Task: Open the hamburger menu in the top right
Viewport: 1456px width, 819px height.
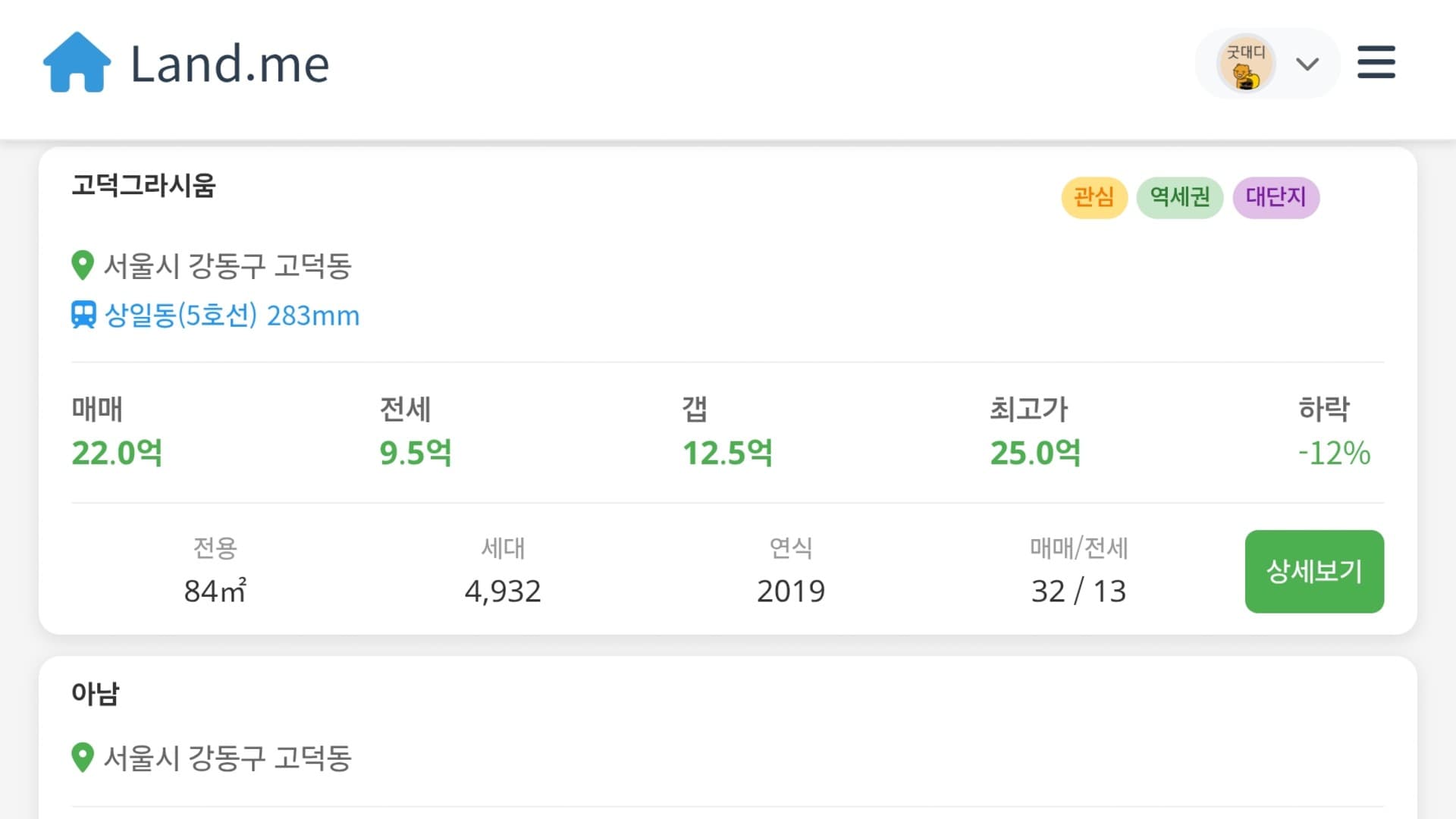Action: [x=1376, y=64]
